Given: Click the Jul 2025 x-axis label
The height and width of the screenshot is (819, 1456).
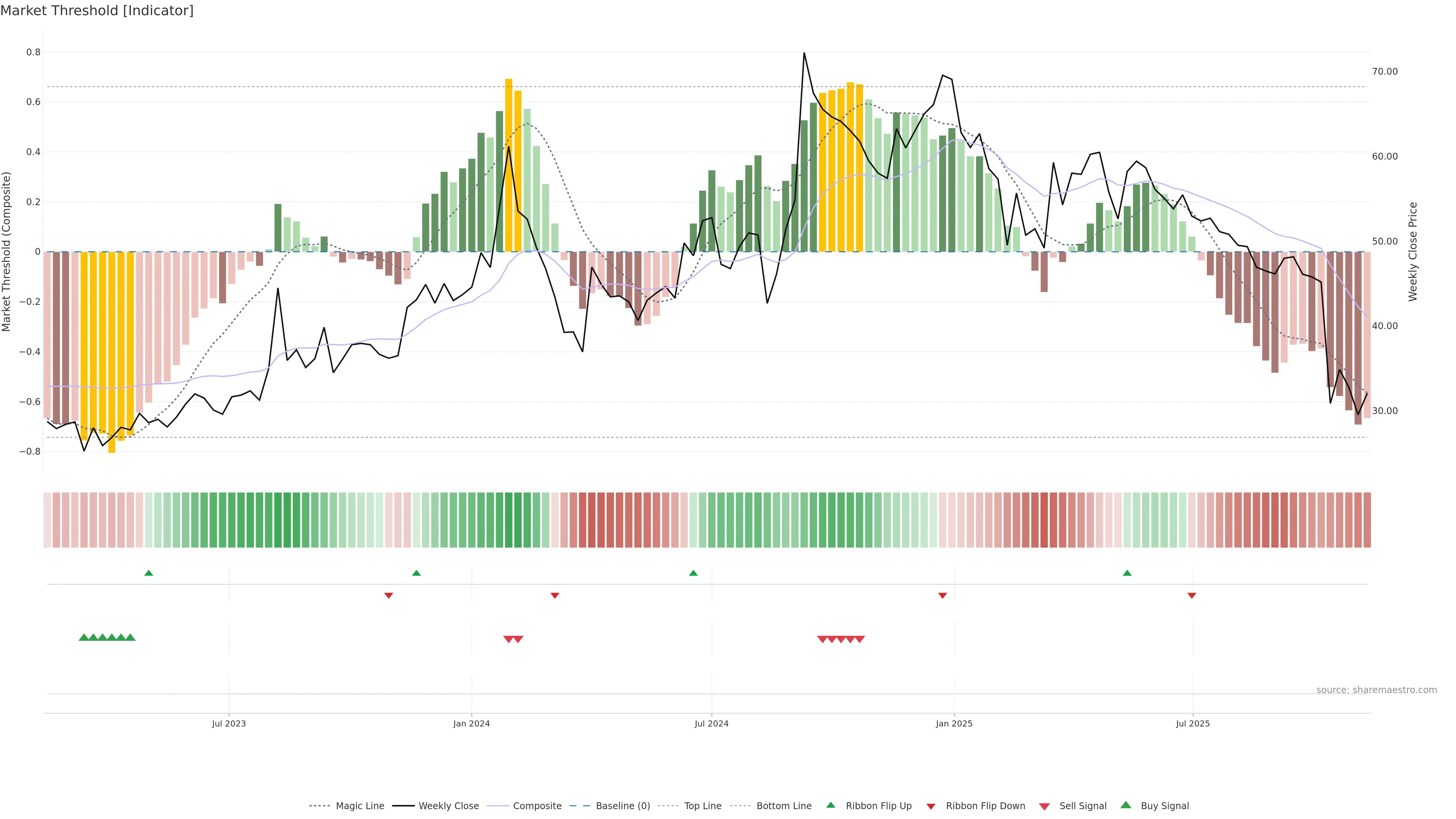Looking at the screenshot, I should (1192, 723).
